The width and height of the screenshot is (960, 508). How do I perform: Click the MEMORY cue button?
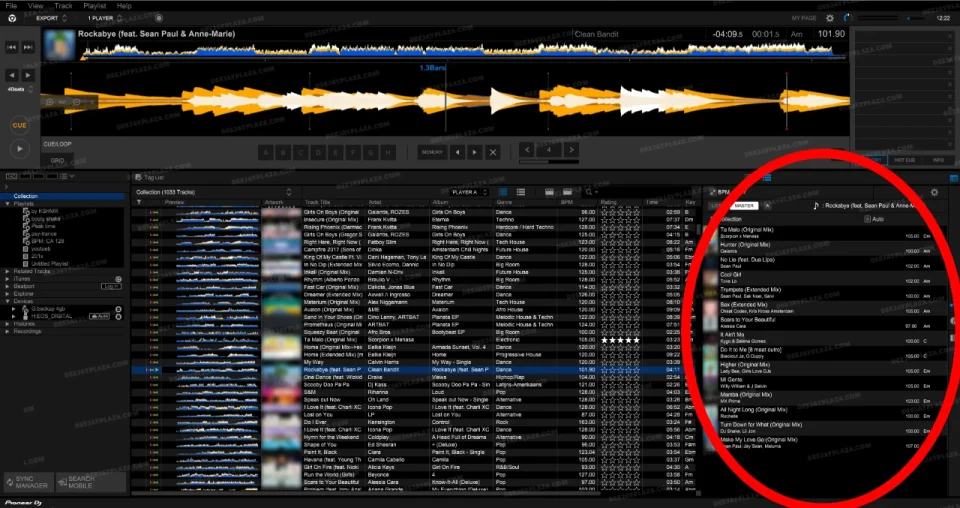pyautogui.click(x=432, y=152)
